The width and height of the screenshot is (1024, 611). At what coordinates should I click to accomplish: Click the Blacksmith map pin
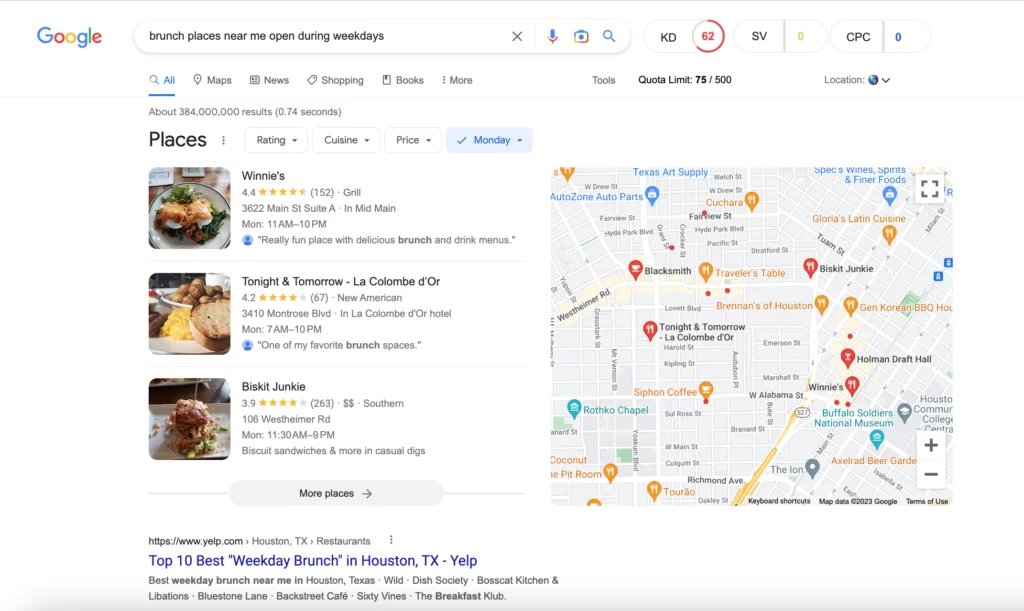coord(635,269)
